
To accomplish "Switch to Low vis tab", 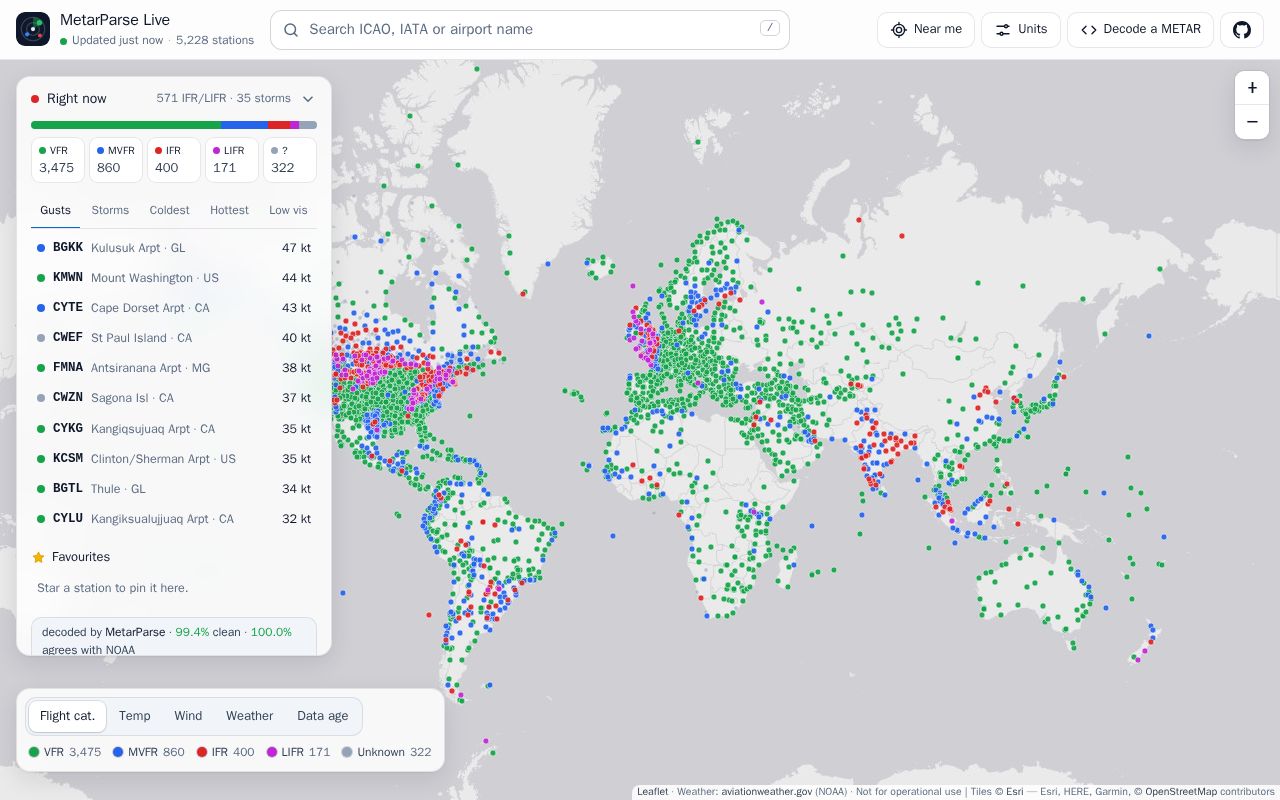I will (x=288, y=210).
